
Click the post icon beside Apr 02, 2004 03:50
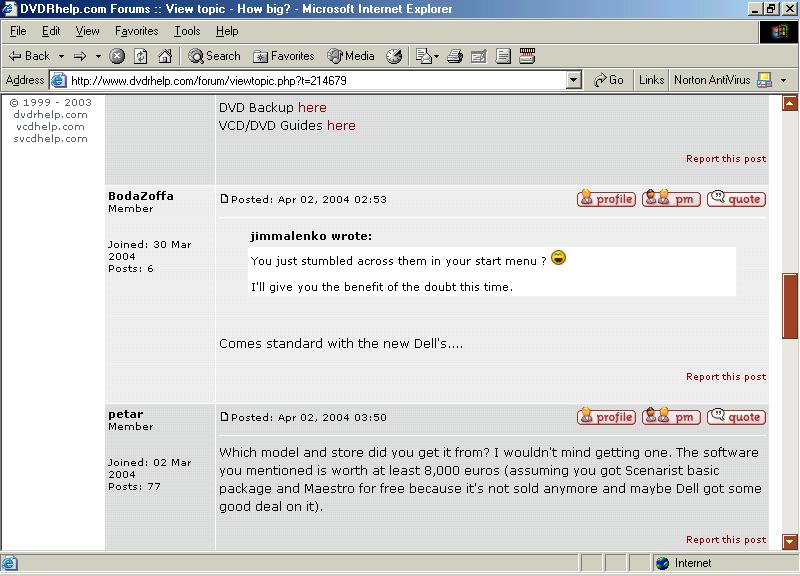pyautogui.click(x=224, y=416)
